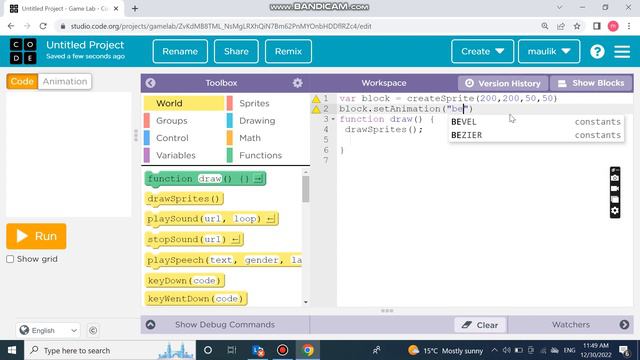Click the playSound(url, loop) block
Screen dimensions: 640x360
[x=212, y=219]
